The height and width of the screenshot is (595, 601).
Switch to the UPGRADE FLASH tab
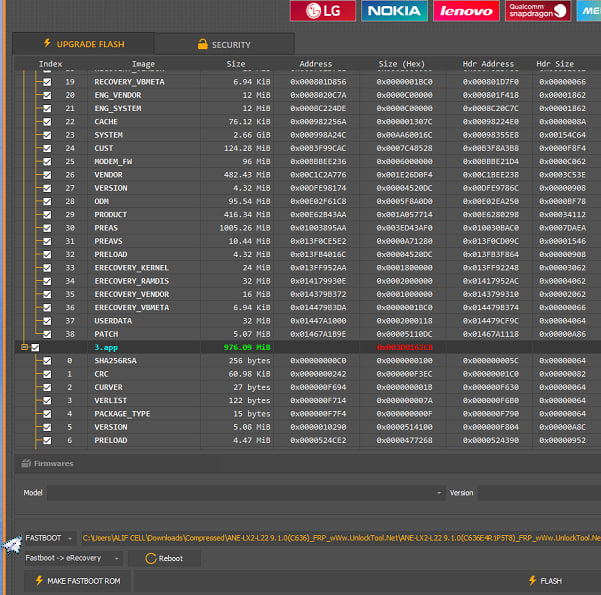tap(83, 44)
